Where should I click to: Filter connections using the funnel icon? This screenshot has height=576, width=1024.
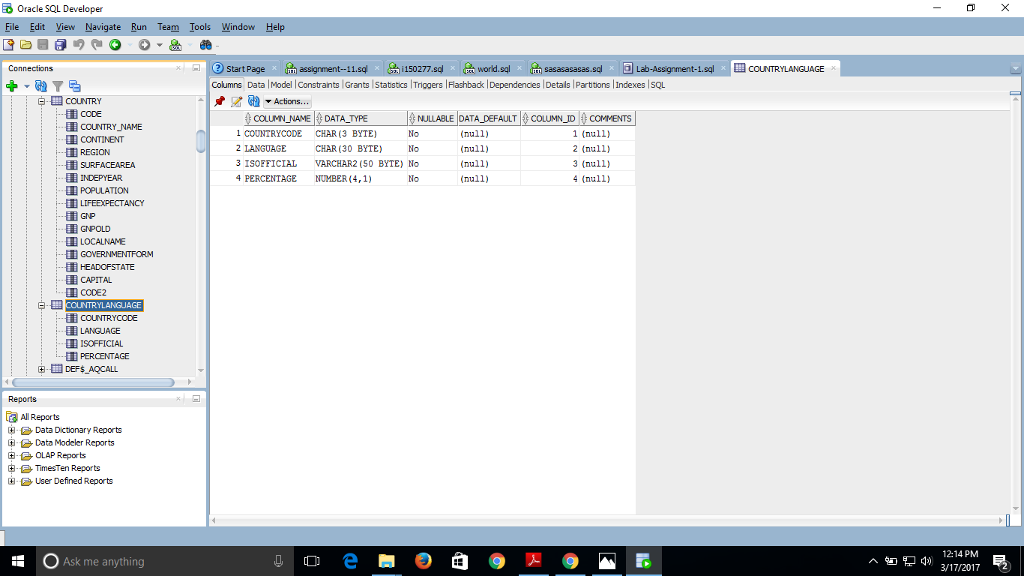click(x=57, y=85)
